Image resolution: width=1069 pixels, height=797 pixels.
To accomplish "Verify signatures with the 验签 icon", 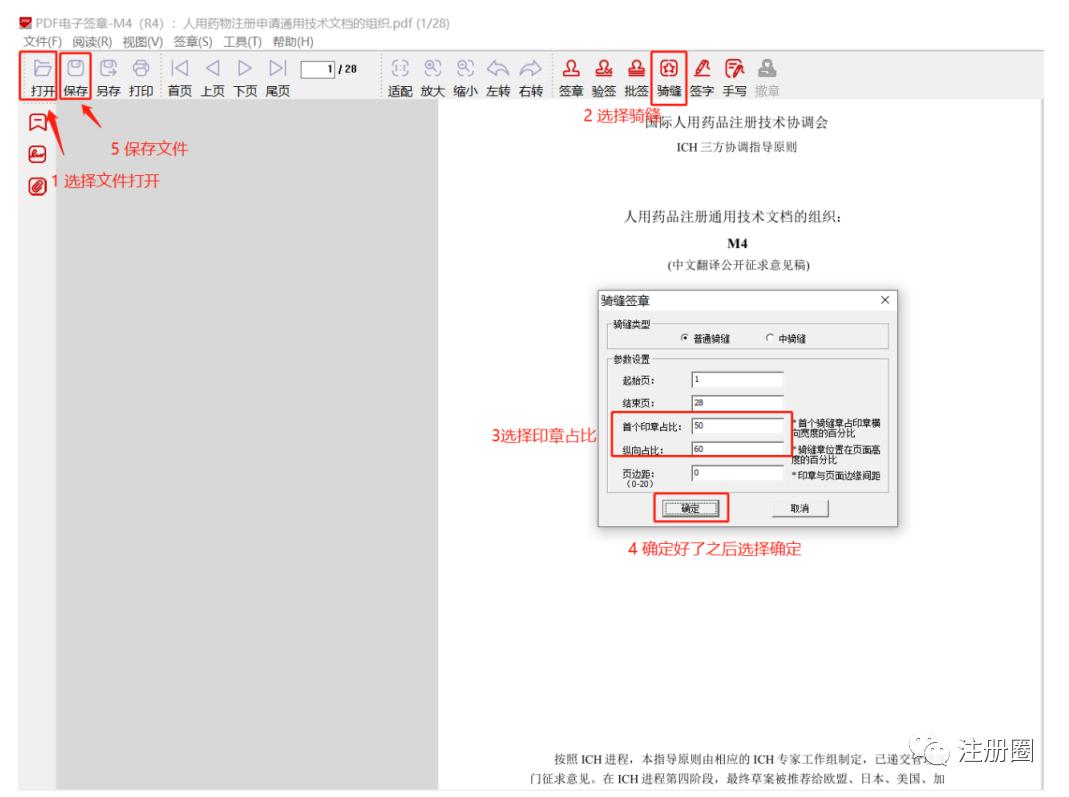I will pos(604,69).
